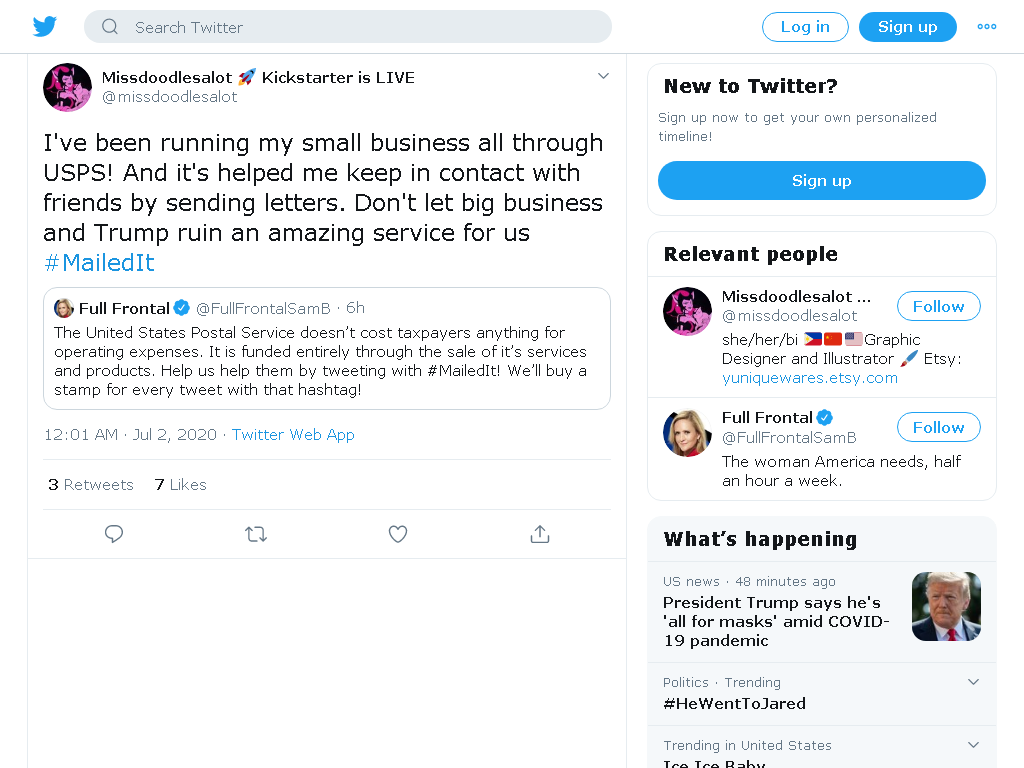This screenshot has width=1024, height=768.
Task: Open the #MailedIt hashtag link
Action: [99, 263]
